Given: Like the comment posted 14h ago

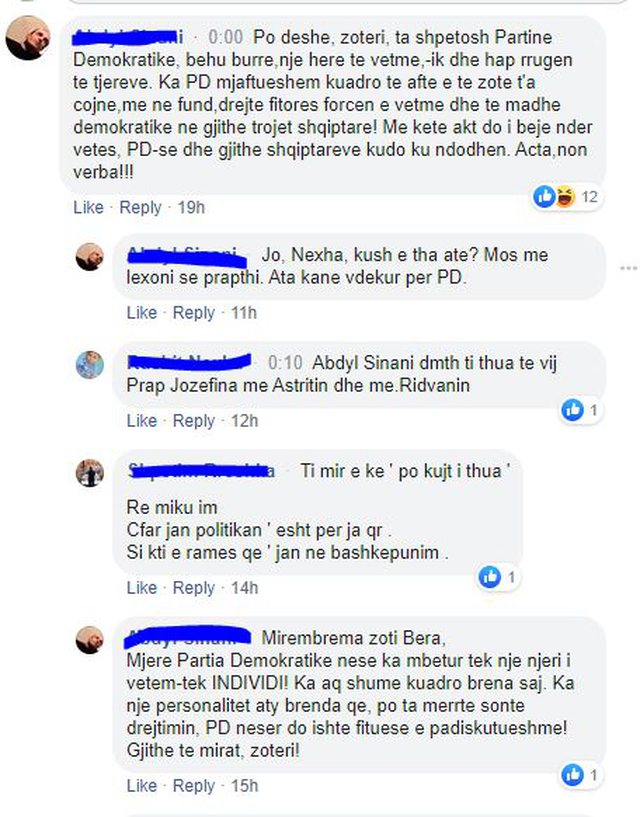Looking at the screenshot, I should (x=141, y=588).
